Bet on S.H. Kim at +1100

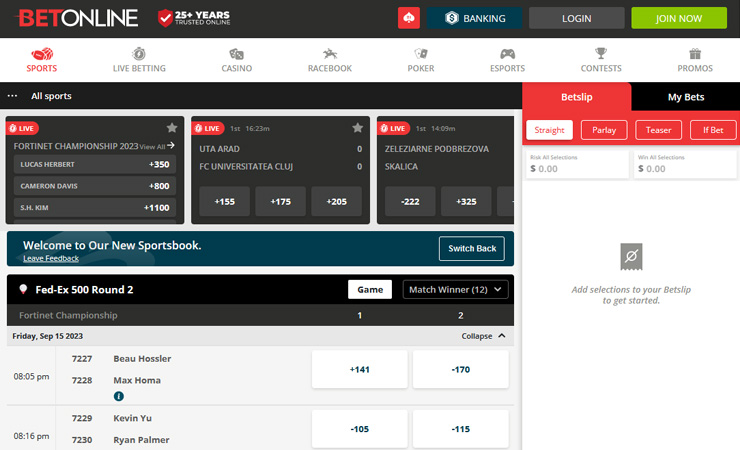pyautogui.click(x=95, y=208)
